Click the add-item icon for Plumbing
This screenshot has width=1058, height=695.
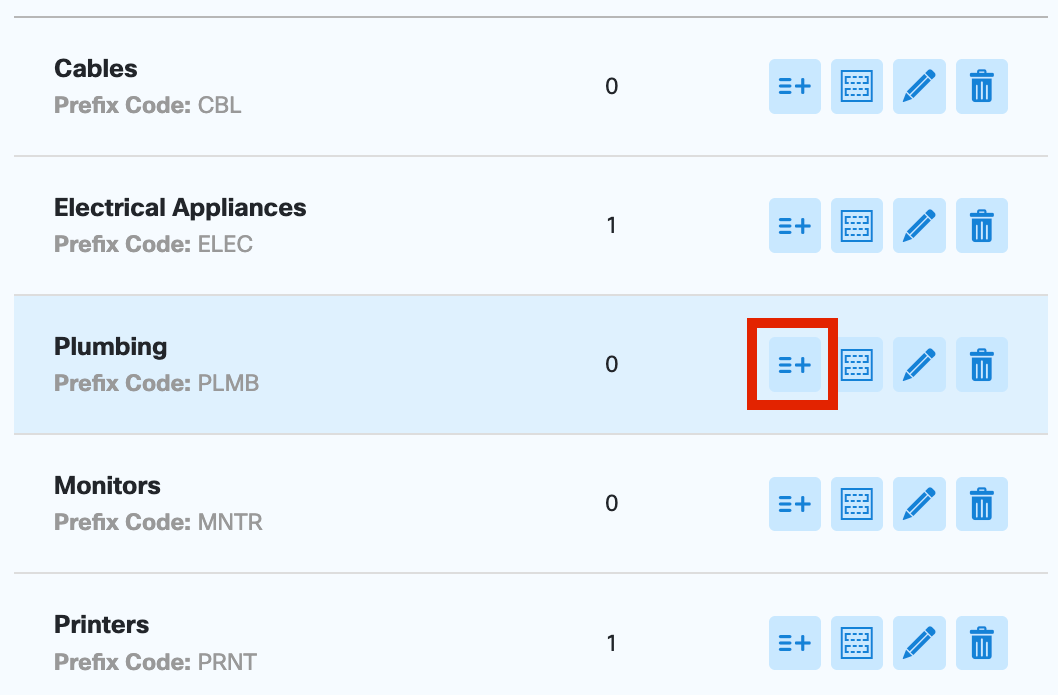[x=794, y=365]
